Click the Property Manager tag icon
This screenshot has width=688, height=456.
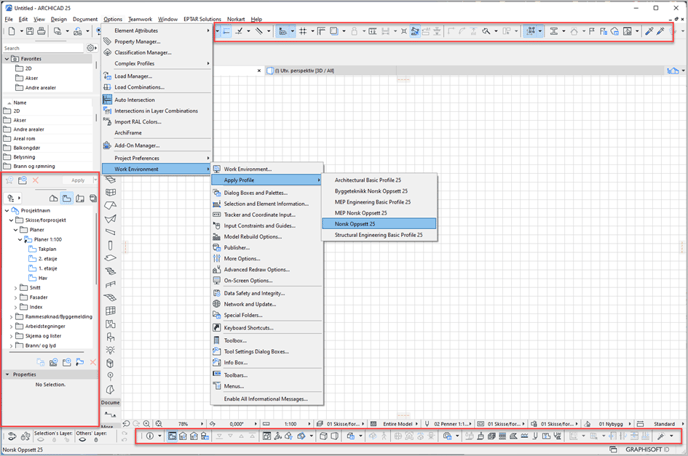107,41
